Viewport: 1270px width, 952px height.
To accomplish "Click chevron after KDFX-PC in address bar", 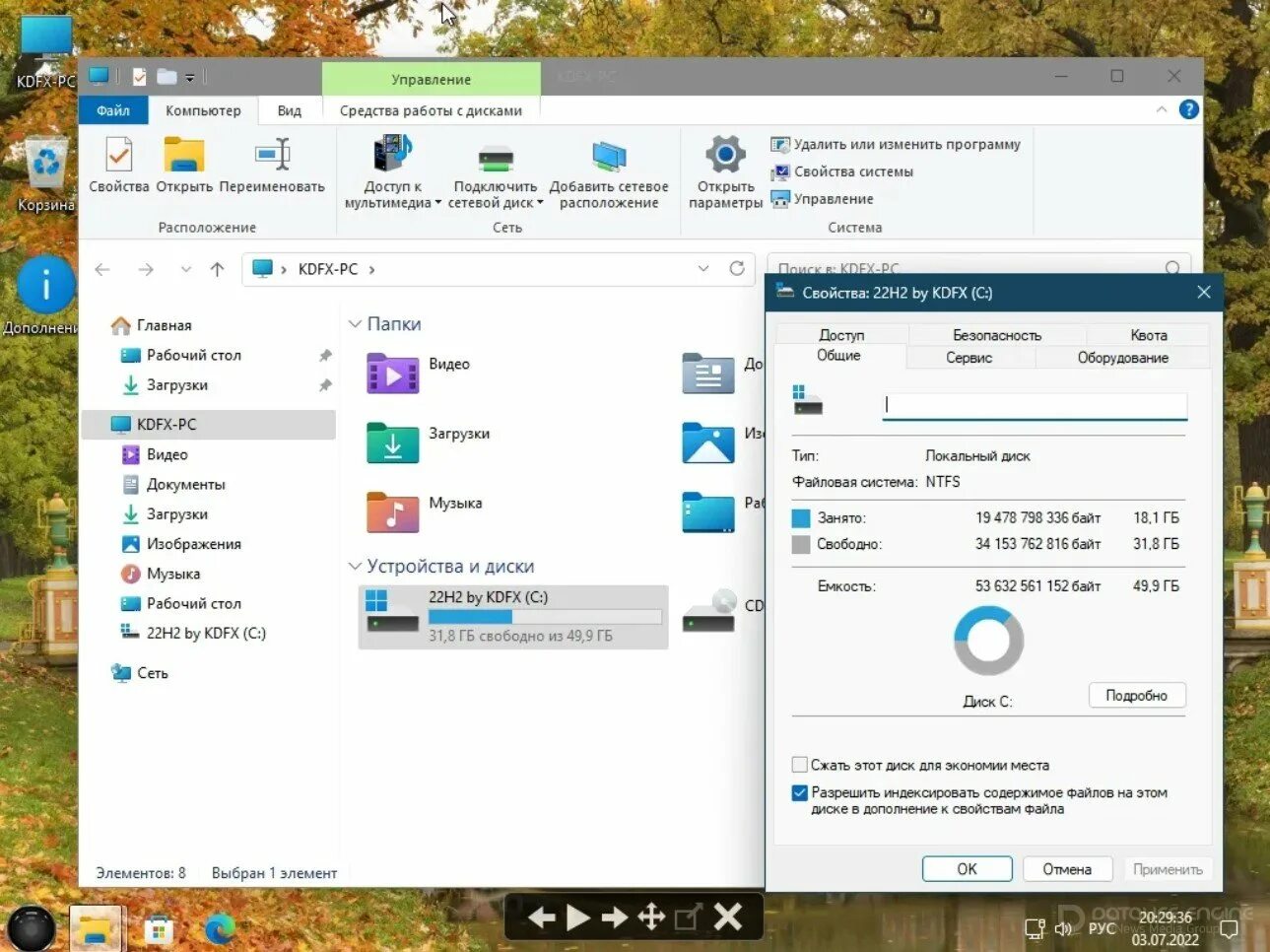I will 371,269.
